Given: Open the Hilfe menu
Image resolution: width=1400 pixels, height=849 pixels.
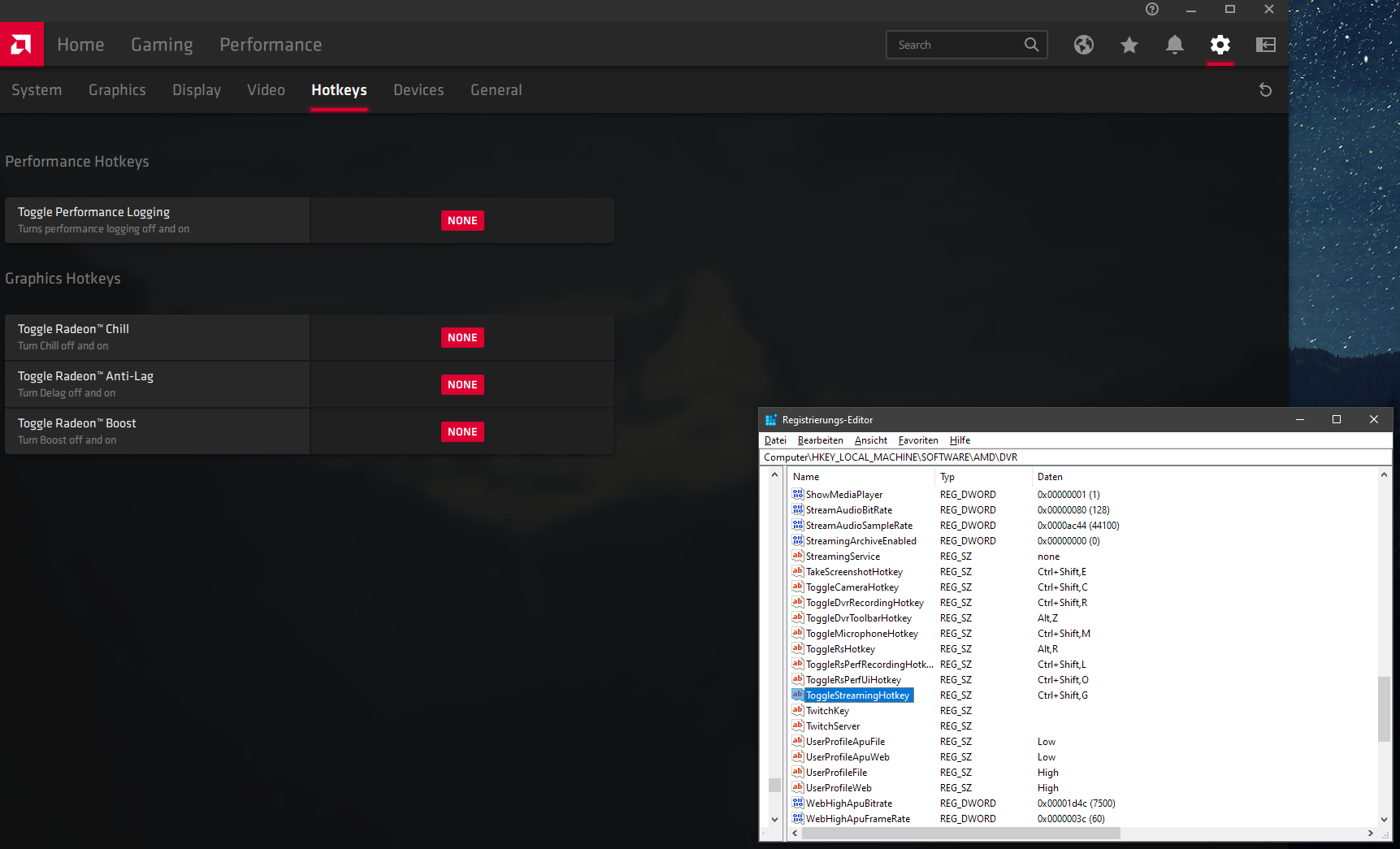Looking at the screenshot, I should 960,440.
